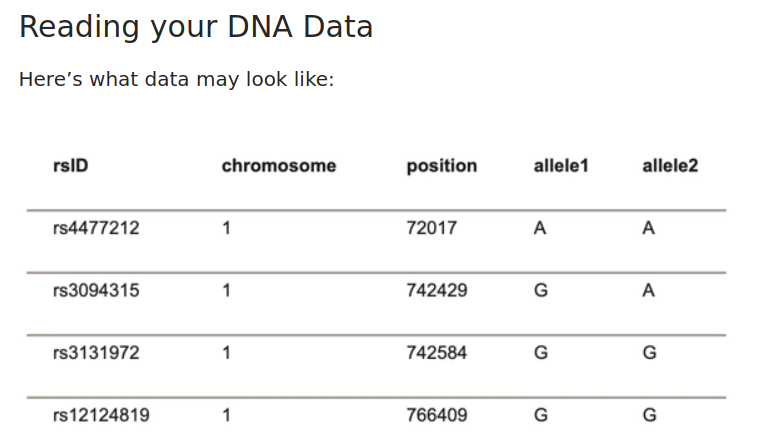Select the rs12124819 cell
Viewport: 761px width, 447px height.
pos(100,415)
